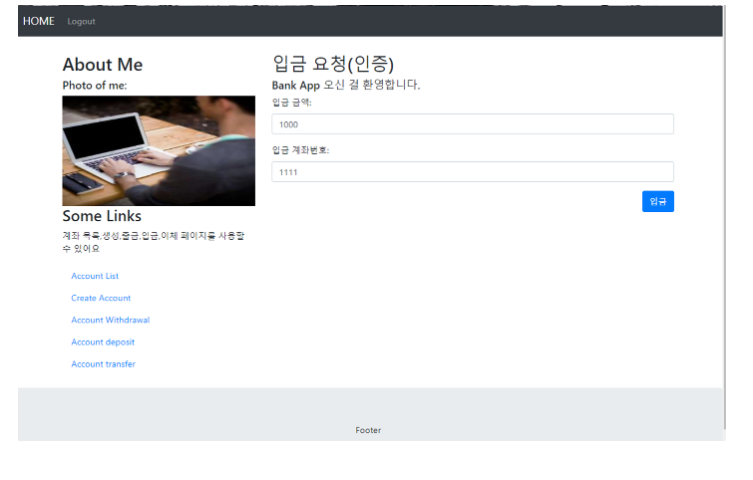
Task: Select the 'Some Links' heading
Action: [x=102, y=216]
